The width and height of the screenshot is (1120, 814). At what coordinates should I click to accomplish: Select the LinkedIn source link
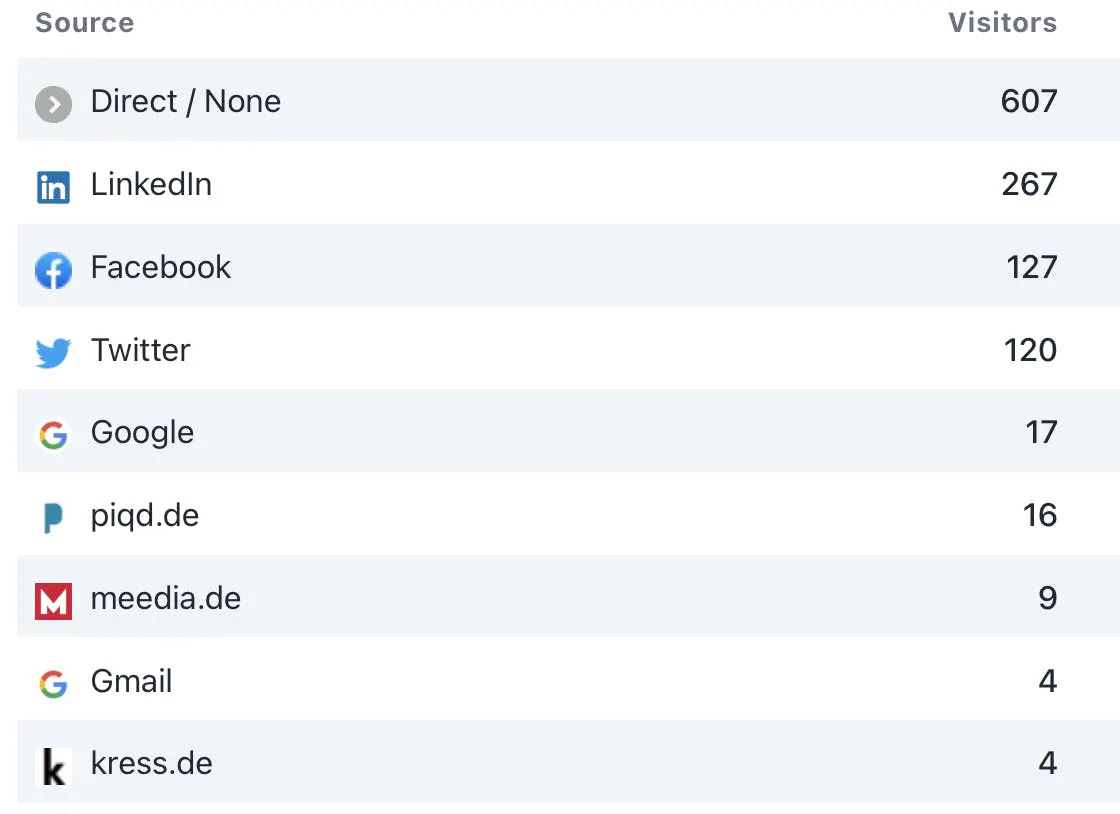point(151,184)
